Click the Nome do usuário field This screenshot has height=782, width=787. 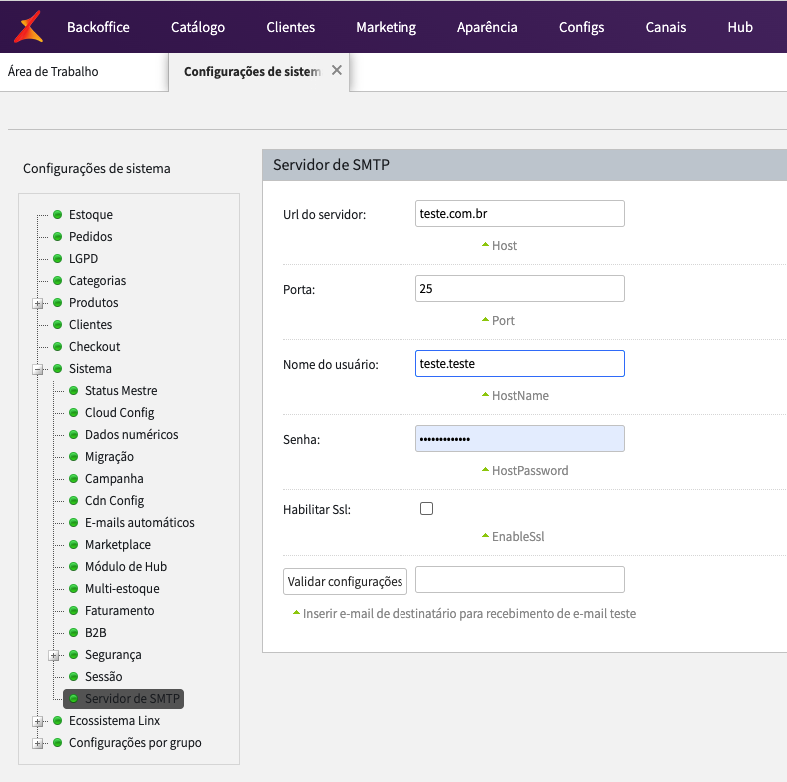519,363
